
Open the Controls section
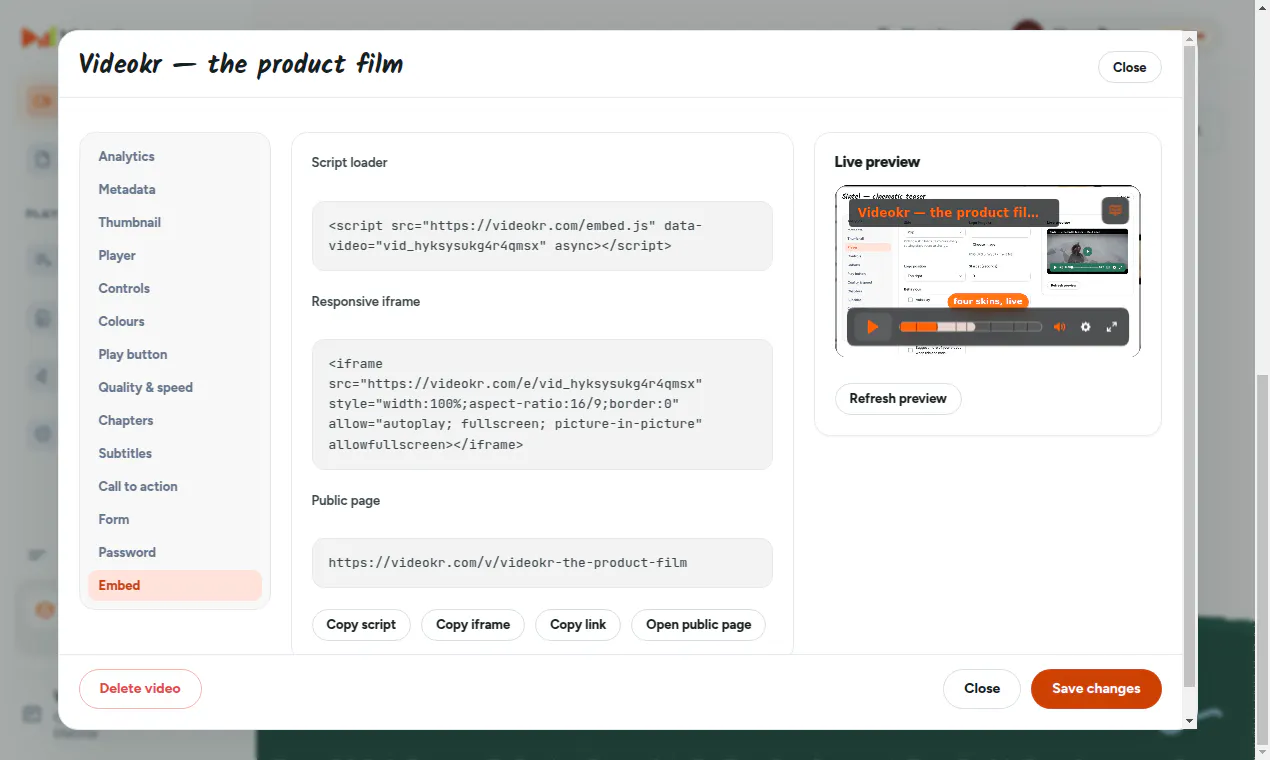175,288
